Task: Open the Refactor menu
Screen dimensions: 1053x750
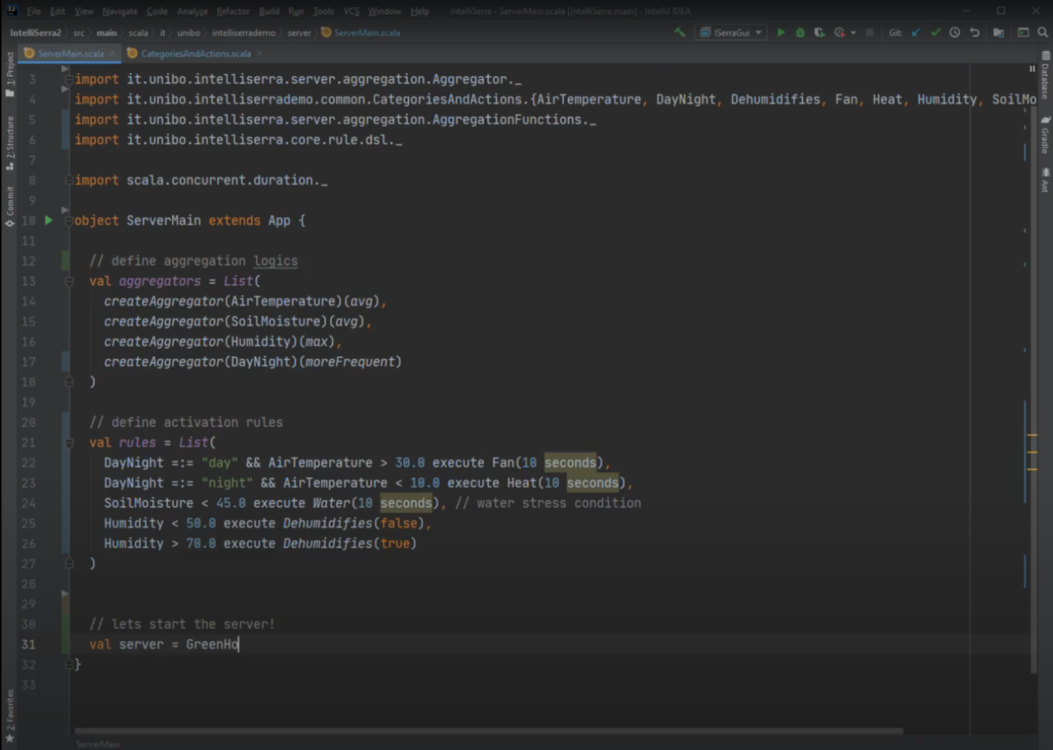Action: coord(233,11)
